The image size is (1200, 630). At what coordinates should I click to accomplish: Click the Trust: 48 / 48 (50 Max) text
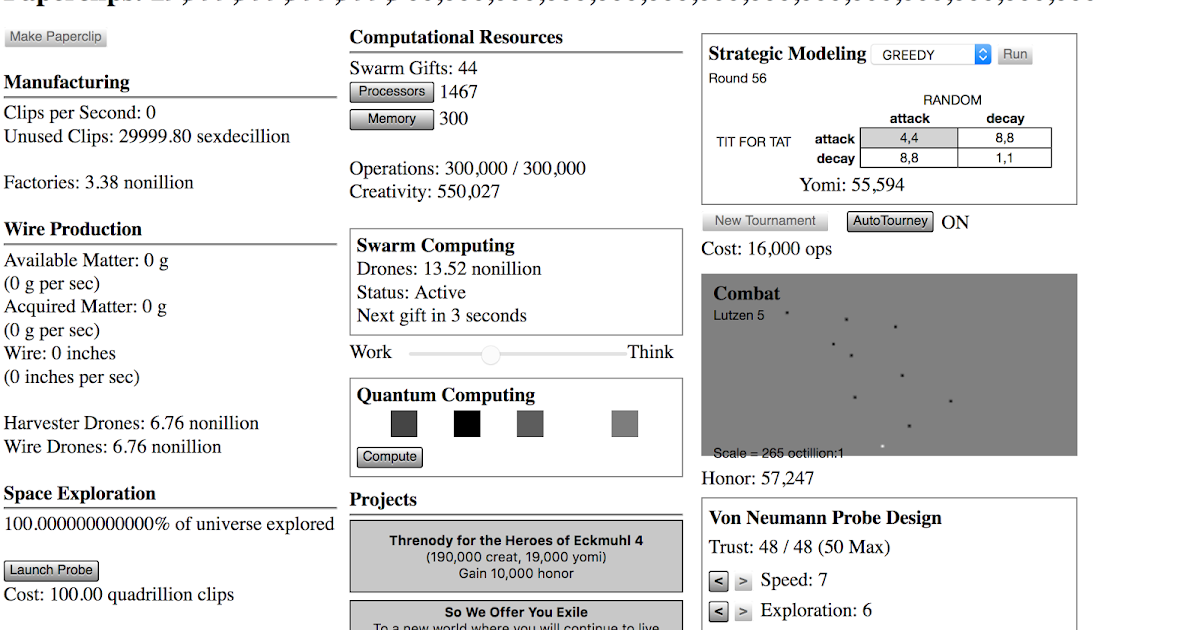(799, 548)
